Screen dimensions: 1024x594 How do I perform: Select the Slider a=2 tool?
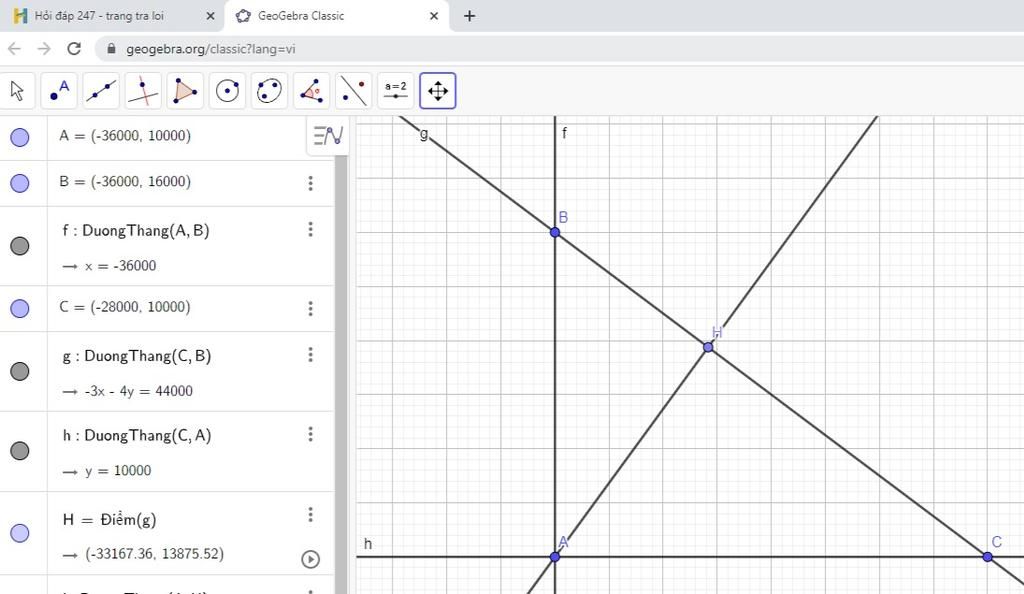coord(395,91)
